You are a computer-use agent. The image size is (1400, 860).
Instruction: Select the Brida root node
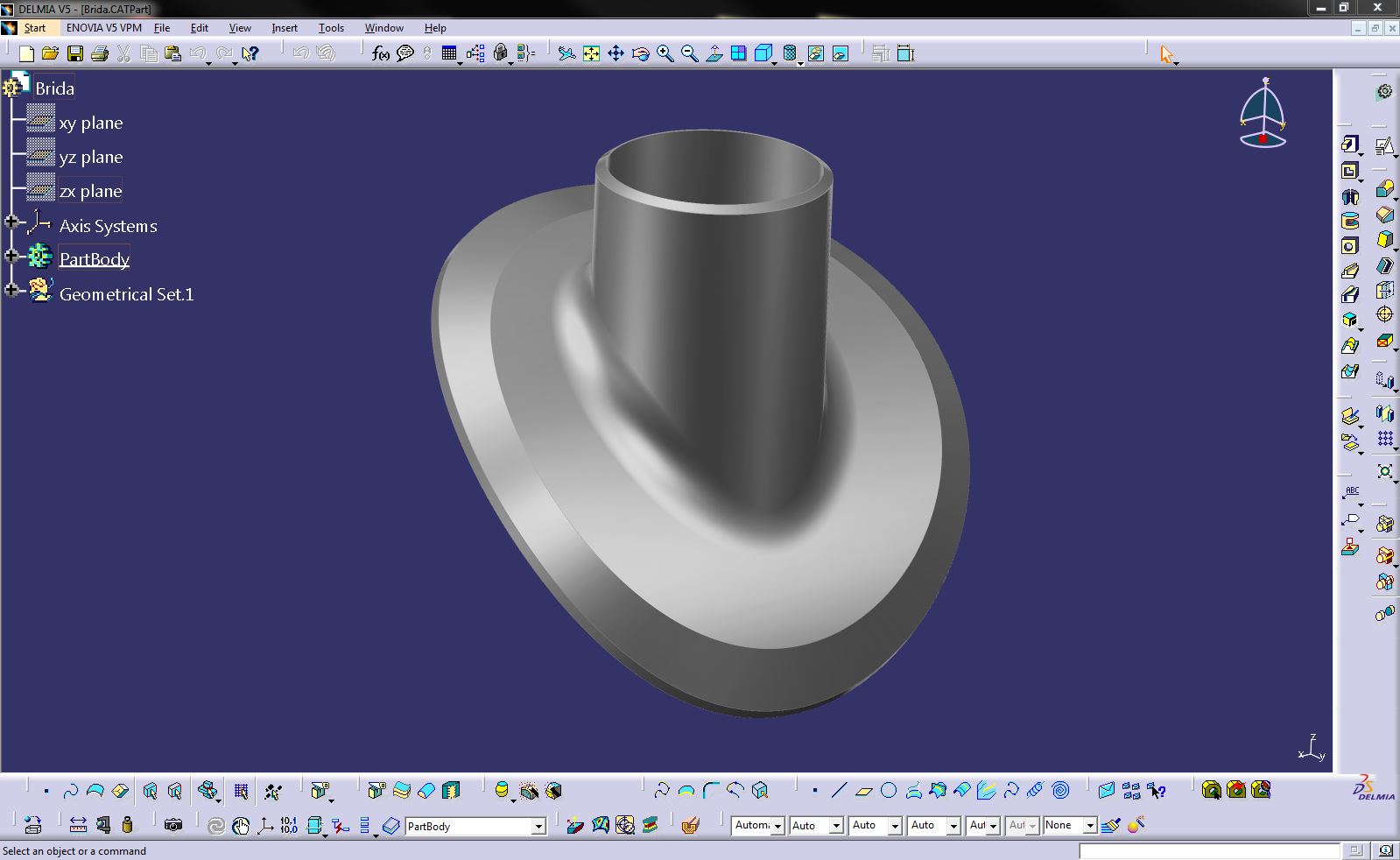coord(54,88)
